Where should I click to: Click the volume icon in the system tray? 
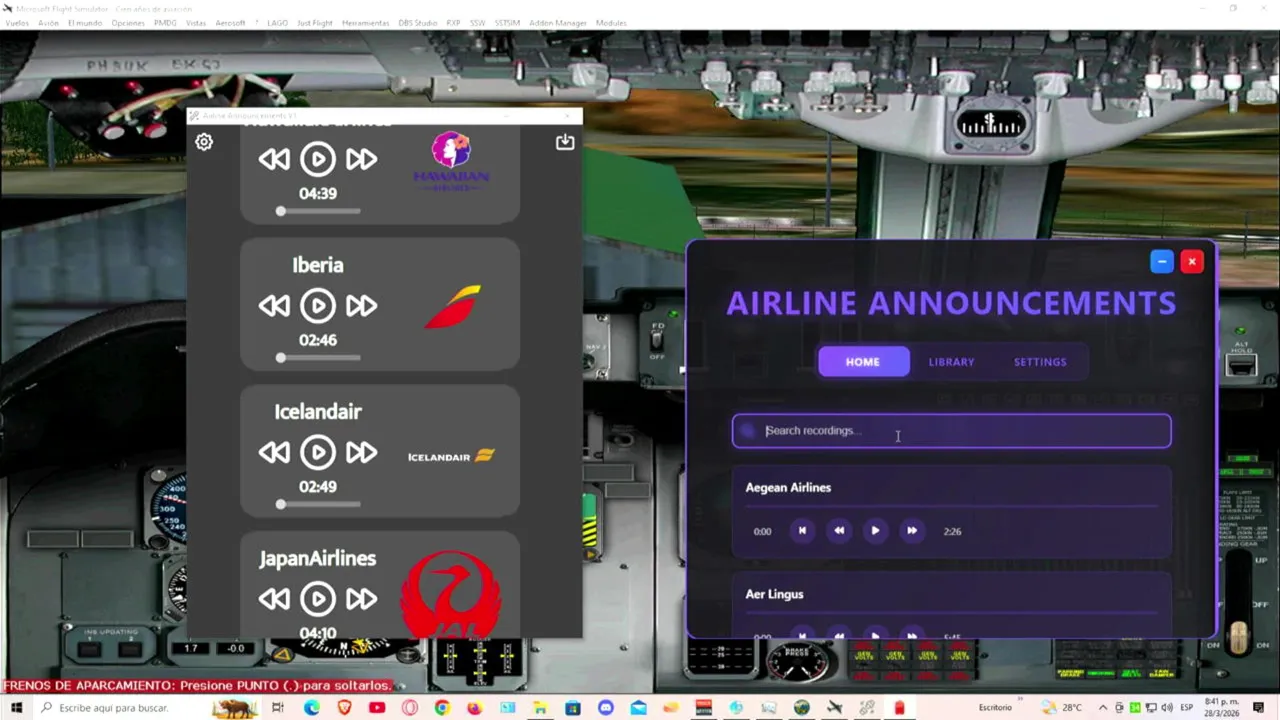tap(1166, 708)
